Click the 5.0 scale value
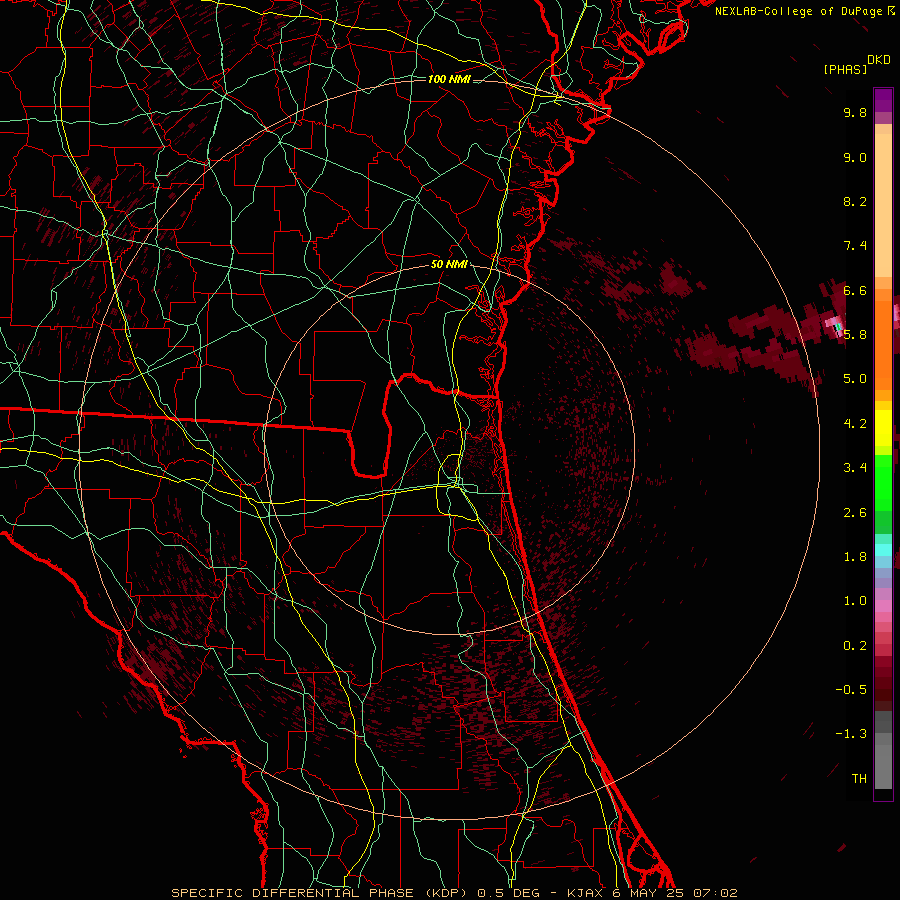 855,379
